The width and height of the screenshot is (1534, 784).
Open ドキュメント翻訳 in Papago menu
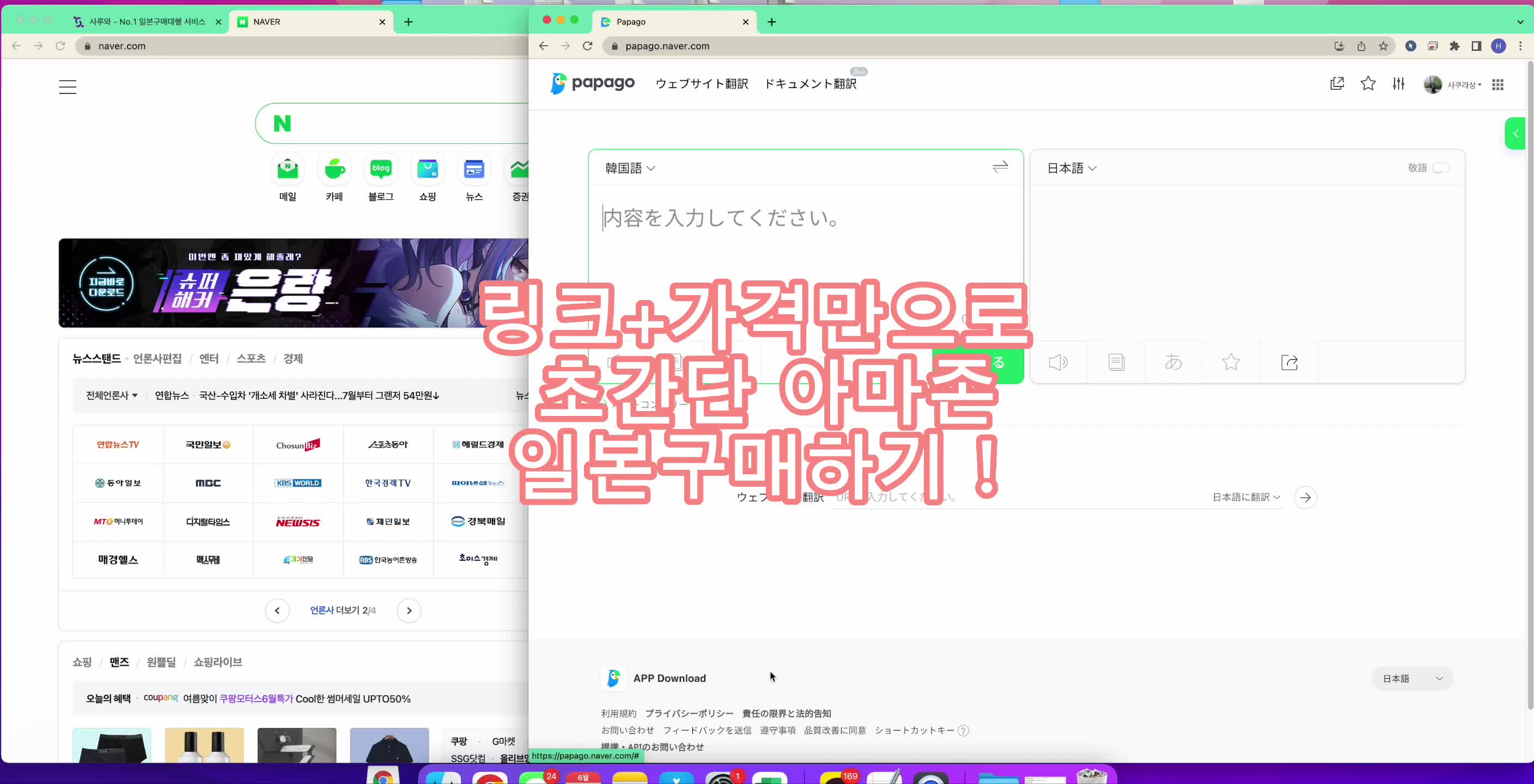810,84
